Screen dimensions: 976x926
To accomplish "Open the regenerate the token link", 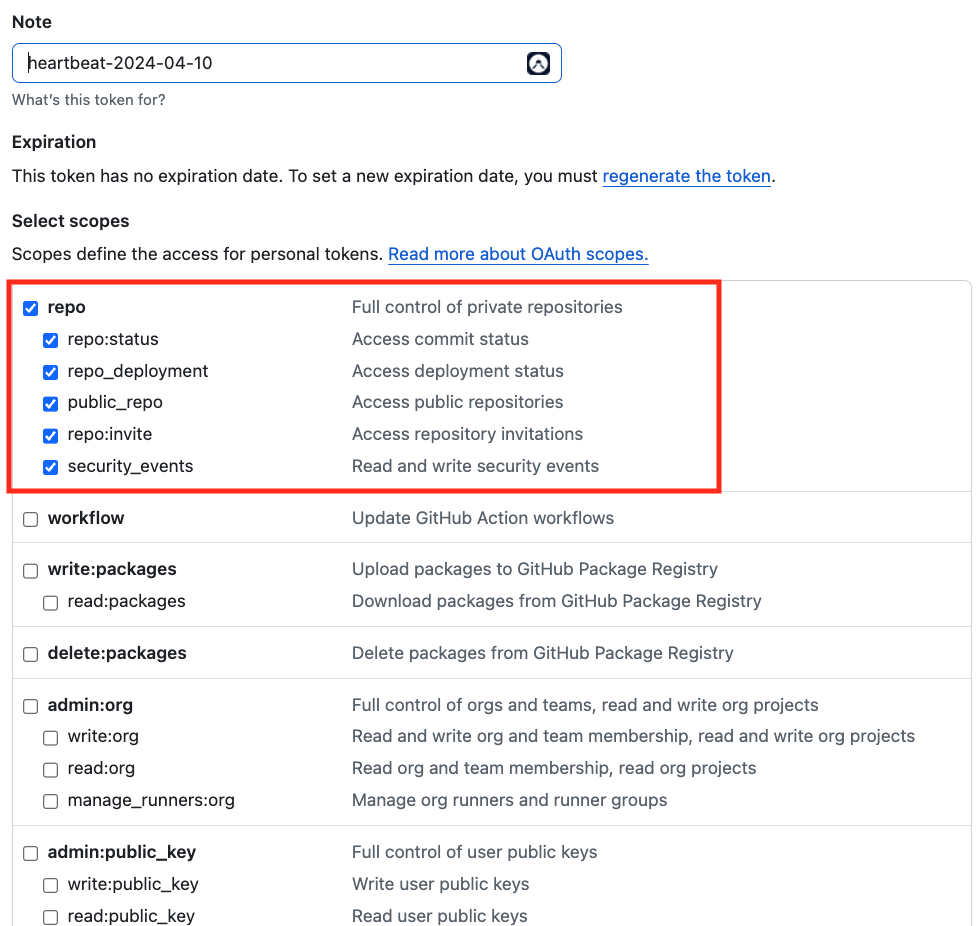I will (x=686, y=176).
